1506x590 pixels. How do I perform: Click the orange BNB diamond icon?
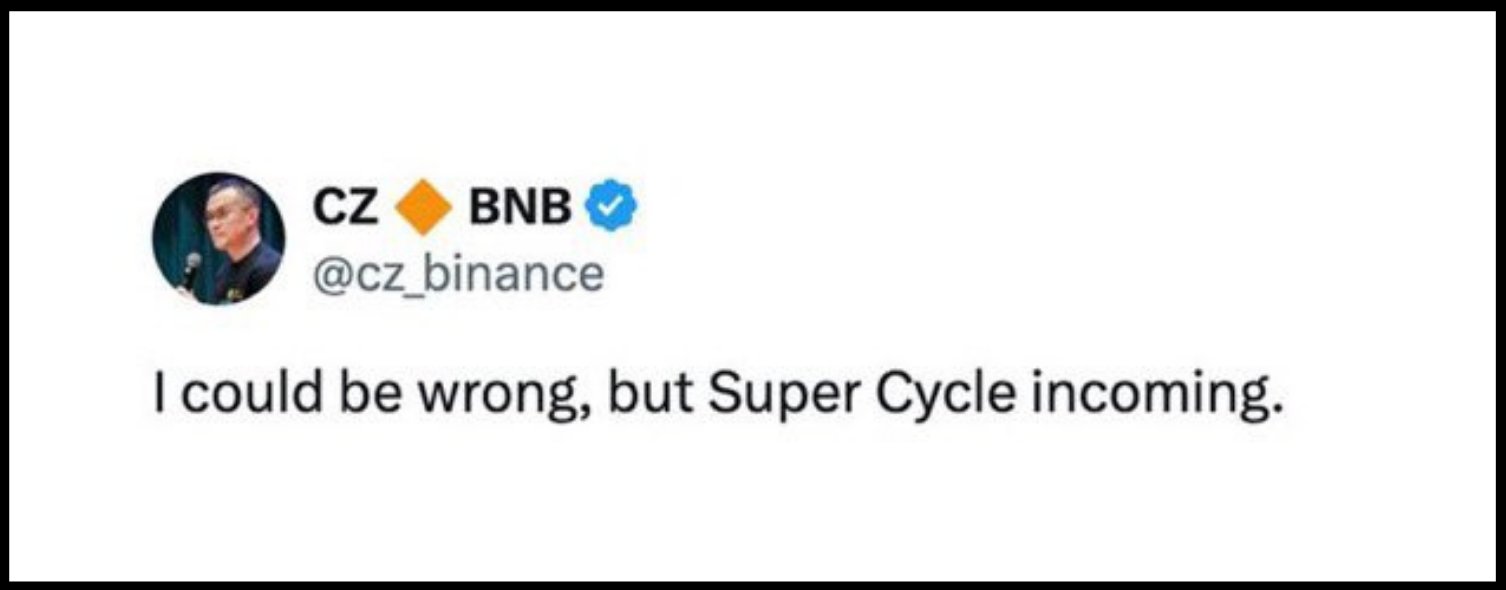pyautogui.click(x=422, y=207)
